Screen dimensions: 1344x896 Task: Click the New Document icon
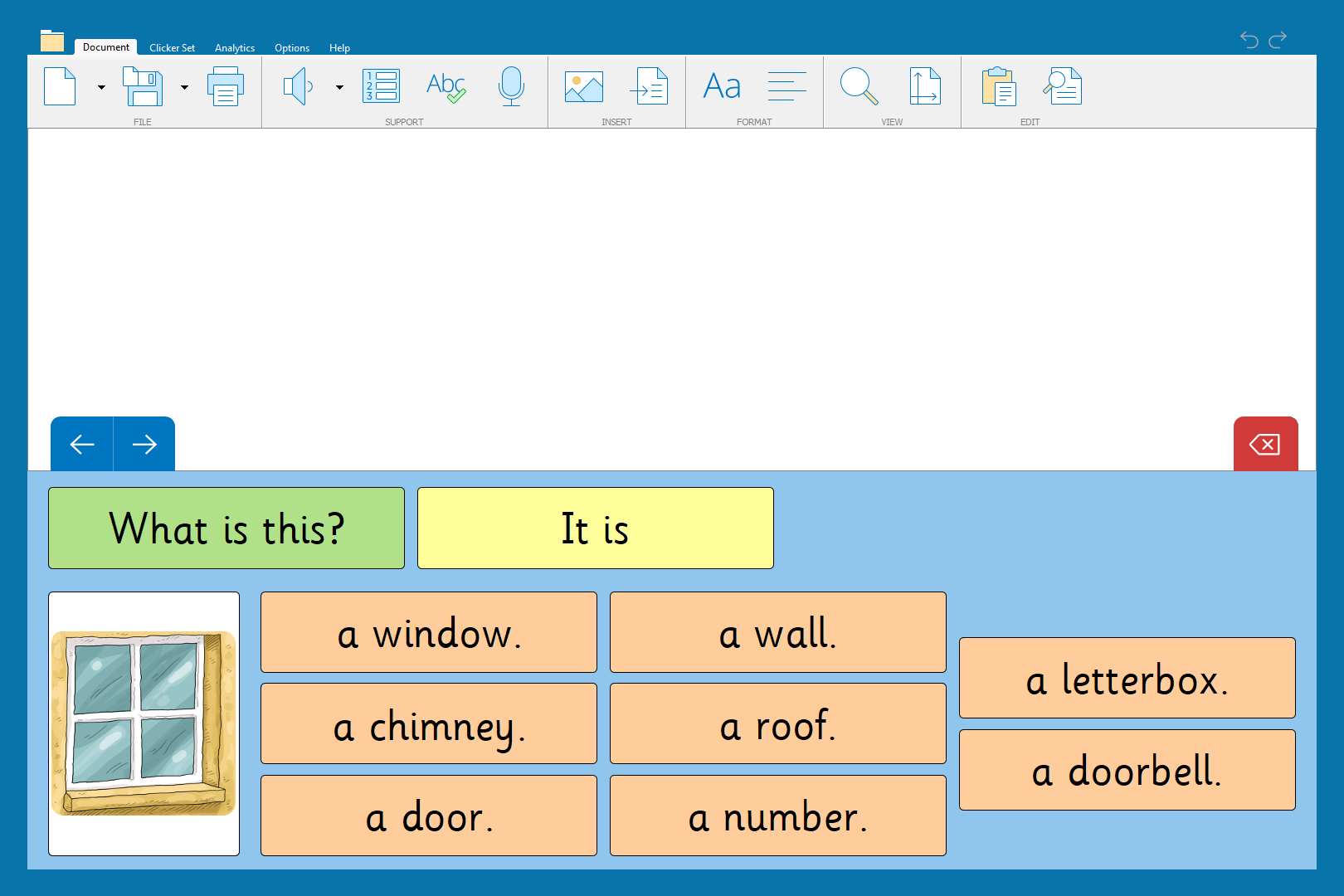coord(60,86)
